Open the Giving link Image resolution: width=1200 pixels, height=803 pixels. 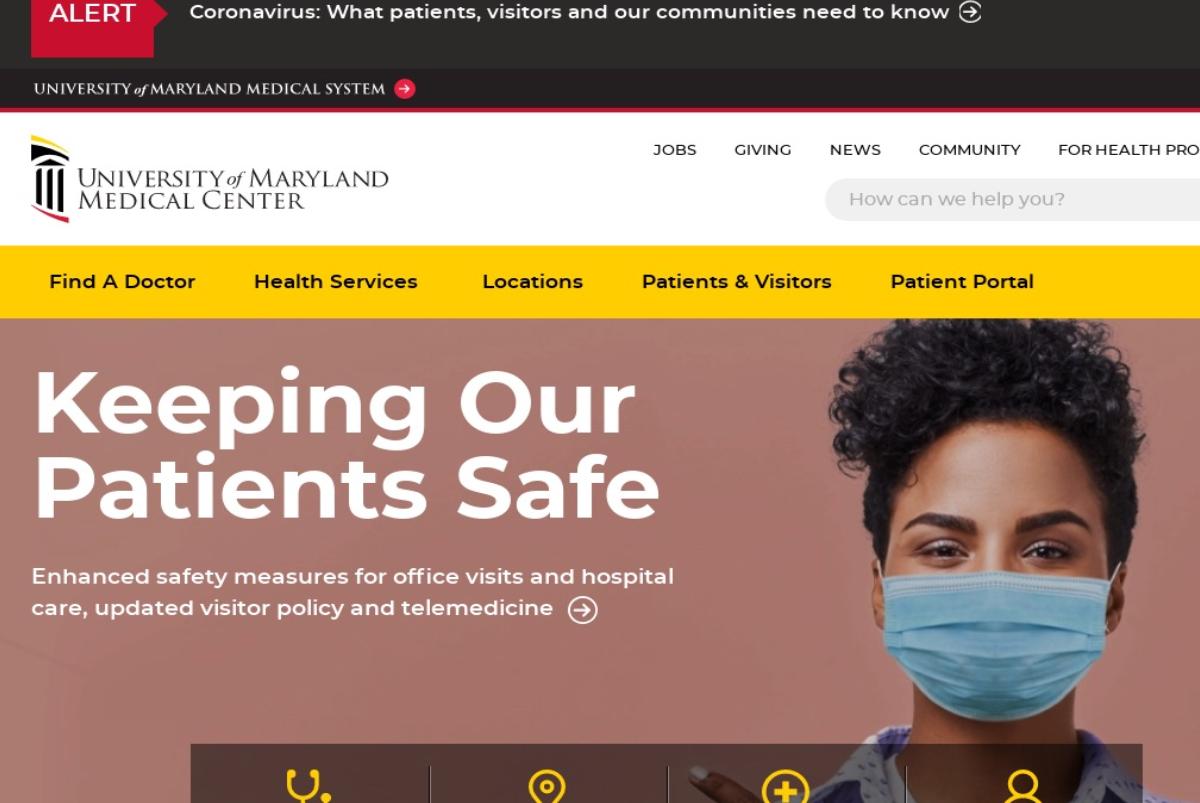[763, 150]
